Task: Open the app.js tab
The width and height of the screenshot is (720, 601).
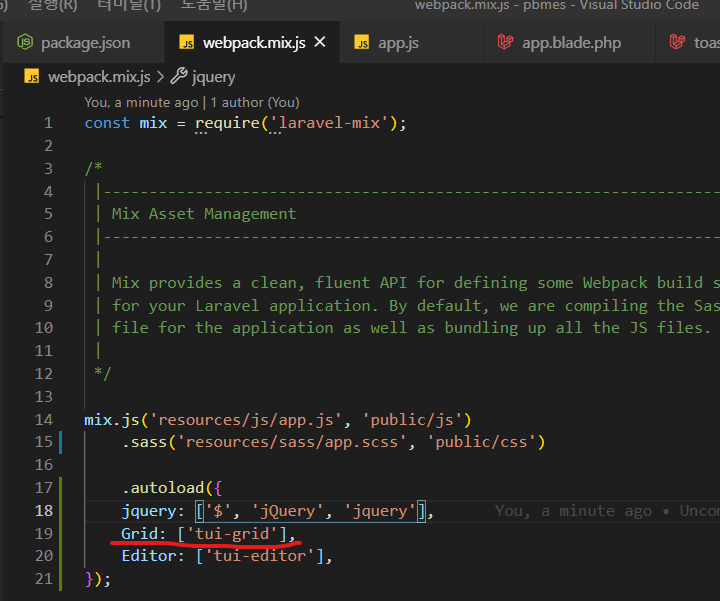Action: [x=411, y=43]
